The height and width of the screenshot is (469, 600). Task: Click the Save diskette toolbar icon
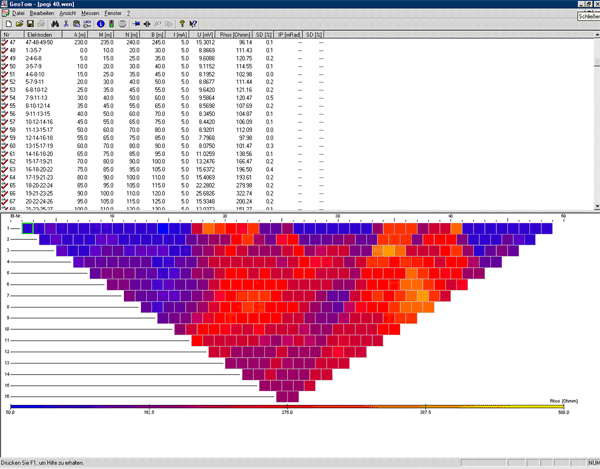[x=30, y=23]
